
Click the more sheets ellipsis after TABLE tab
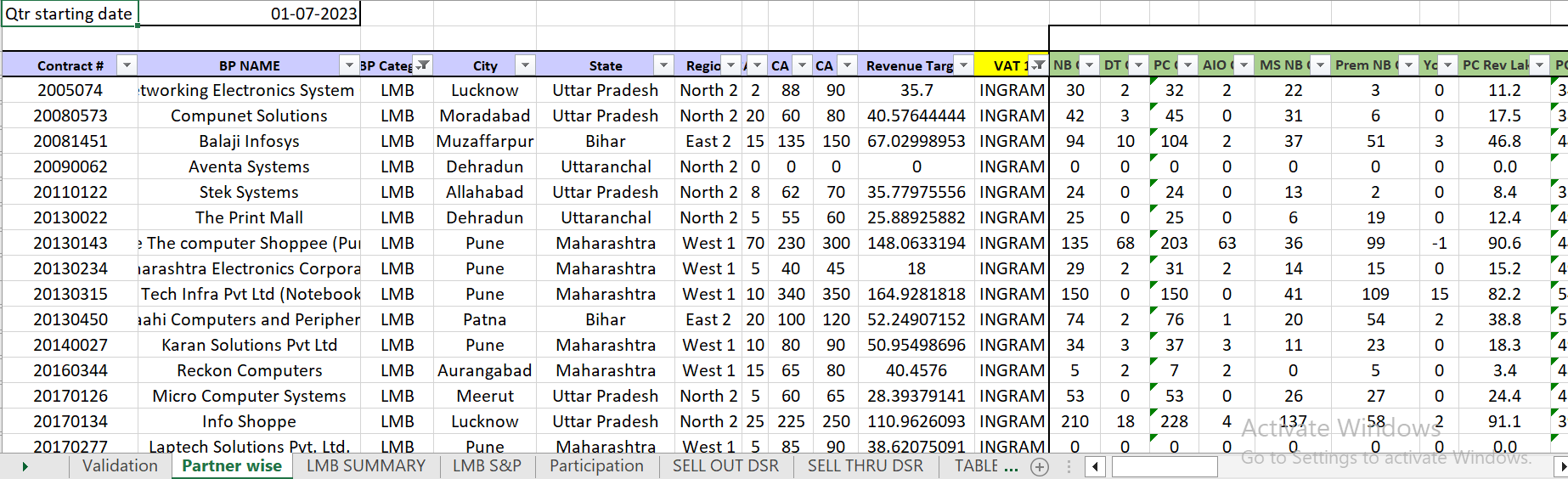point(1010,466)
